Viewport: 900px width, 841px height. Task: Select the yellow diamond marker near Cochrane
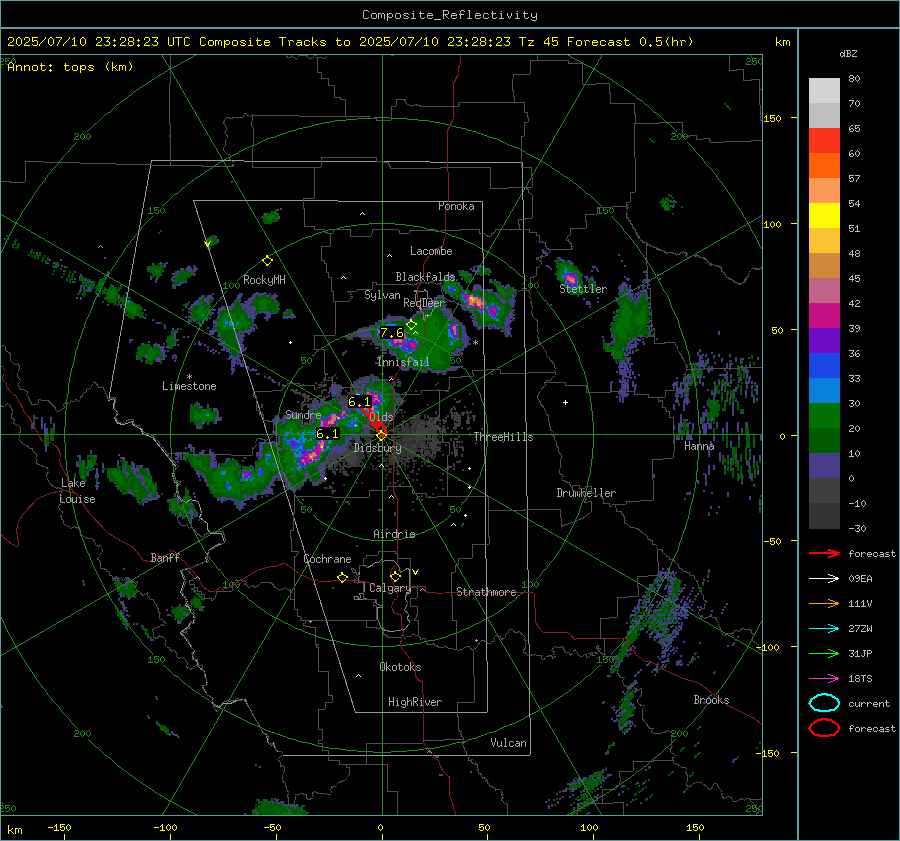click(342, 577)
